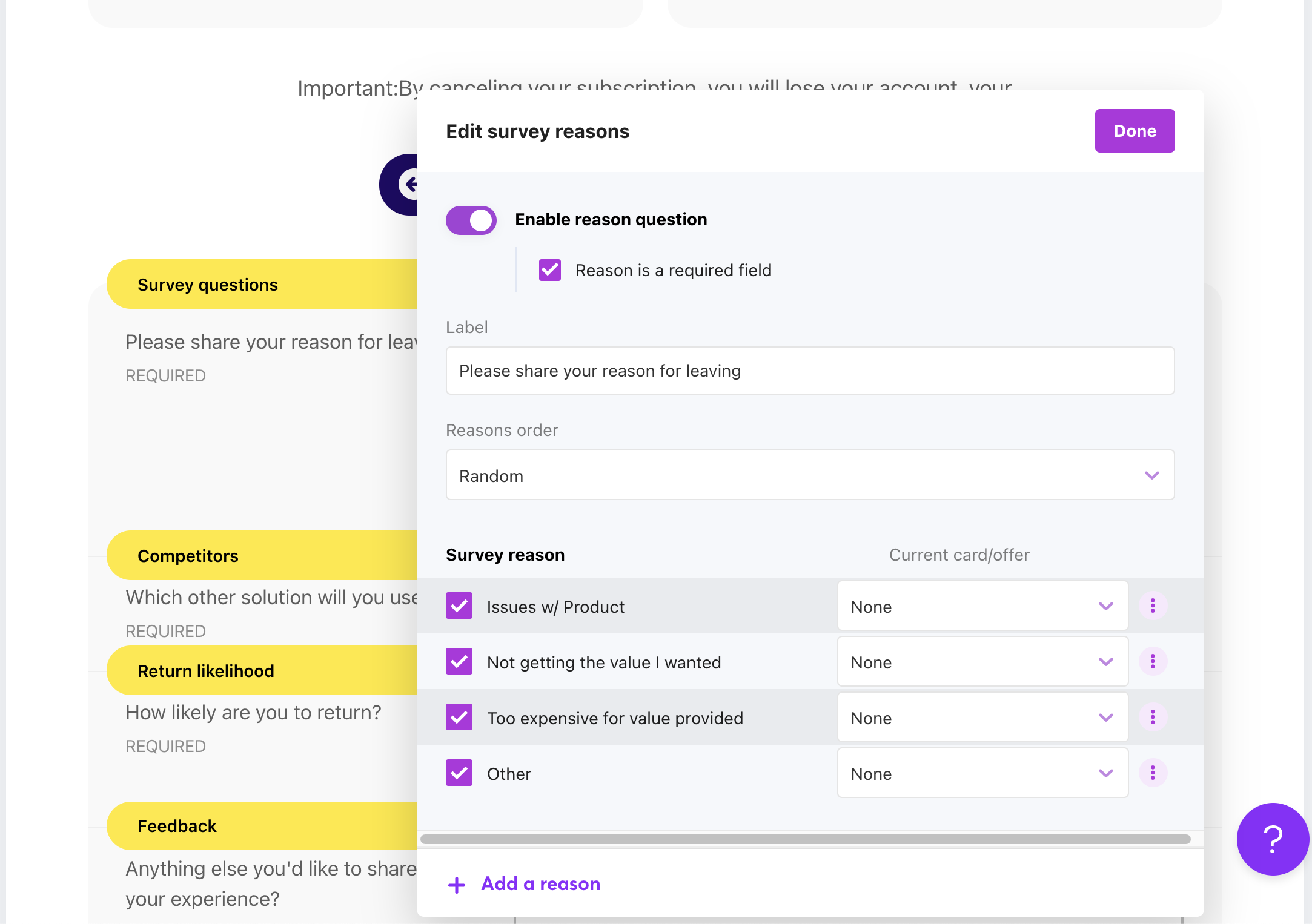Click the Add a reason link
This screenshot has width=1312, height=924.
pos(540,884)
